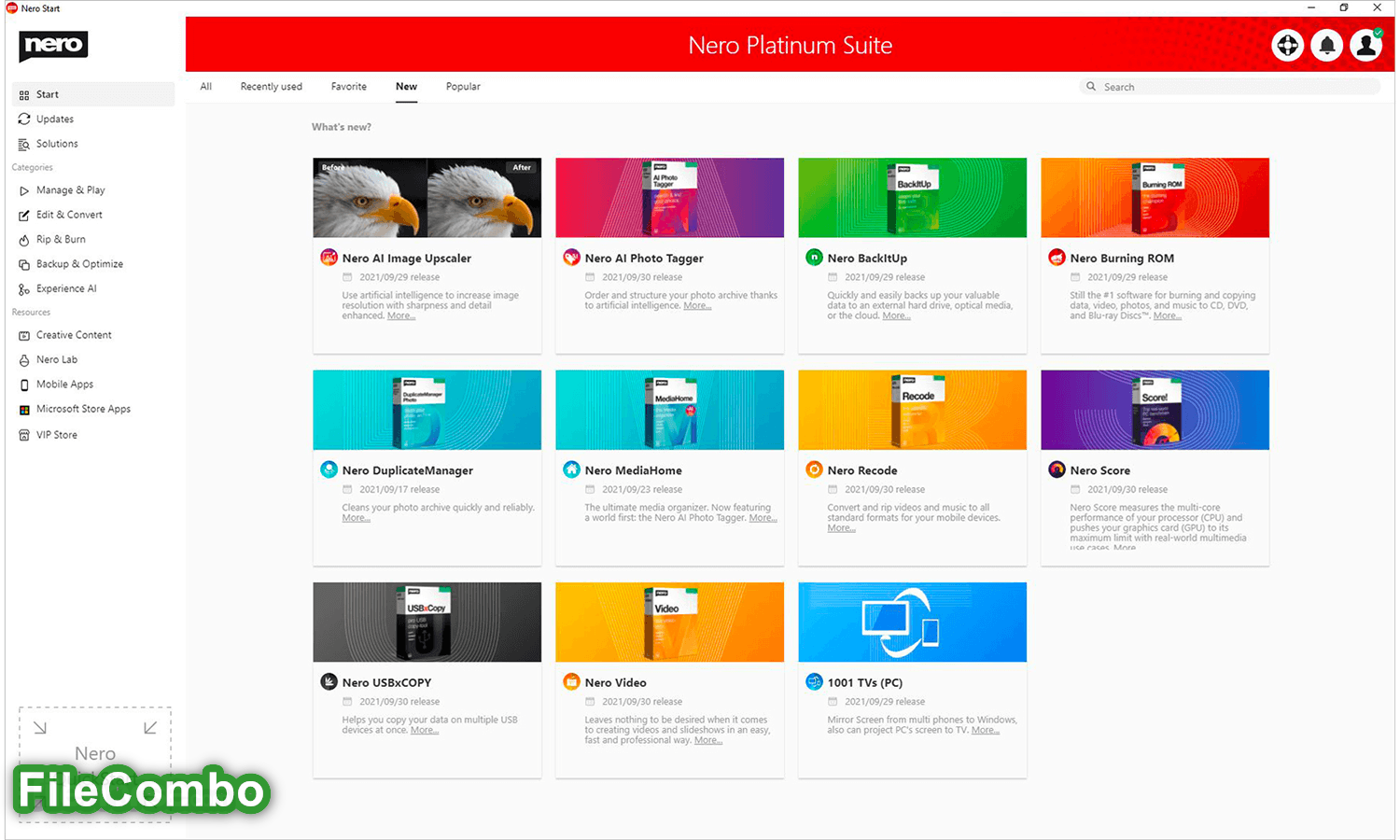The width and height of the screenshot is (1400, 840).
Task: Open the green BackItUp box thumbnail
Action: coord(912,197)
